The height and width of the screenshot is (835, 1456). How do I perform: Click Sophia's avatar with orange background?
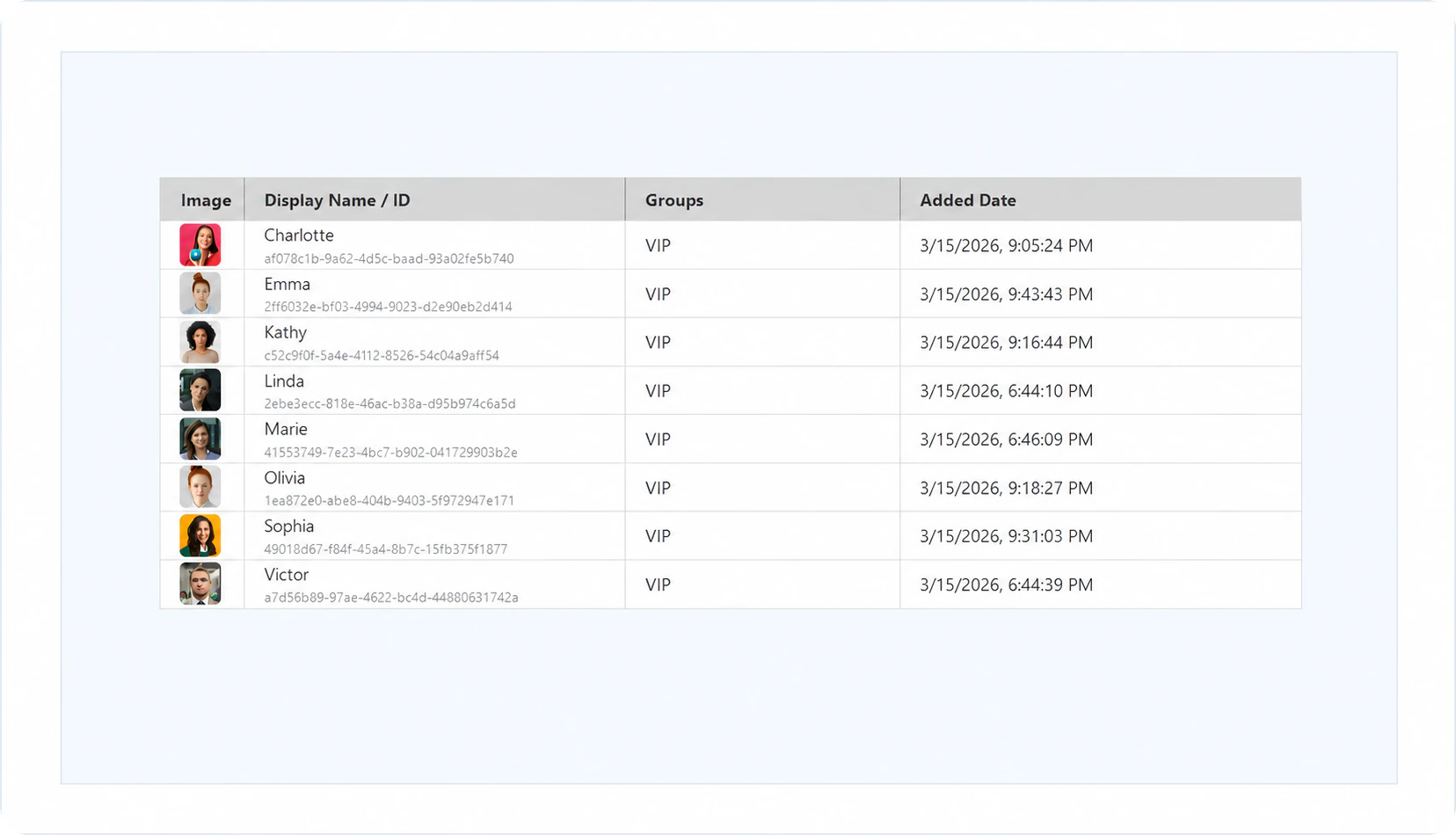click(x=200, y=535)
